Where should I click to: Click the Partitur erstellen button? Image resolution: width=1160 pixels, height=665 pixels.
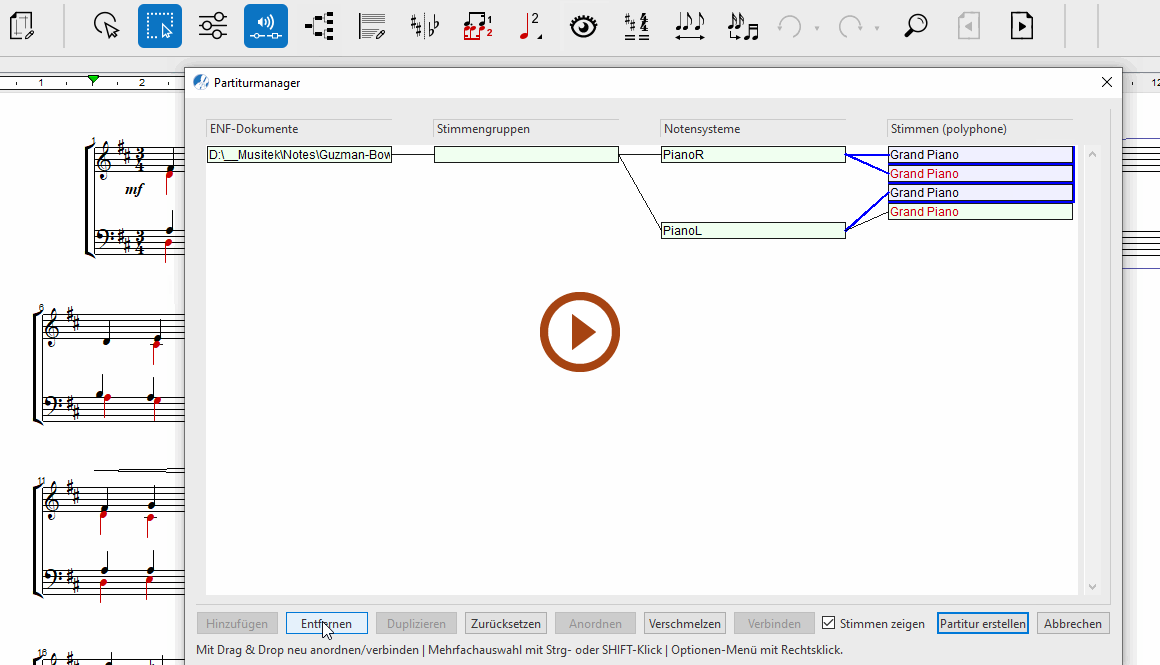[983, 623]
